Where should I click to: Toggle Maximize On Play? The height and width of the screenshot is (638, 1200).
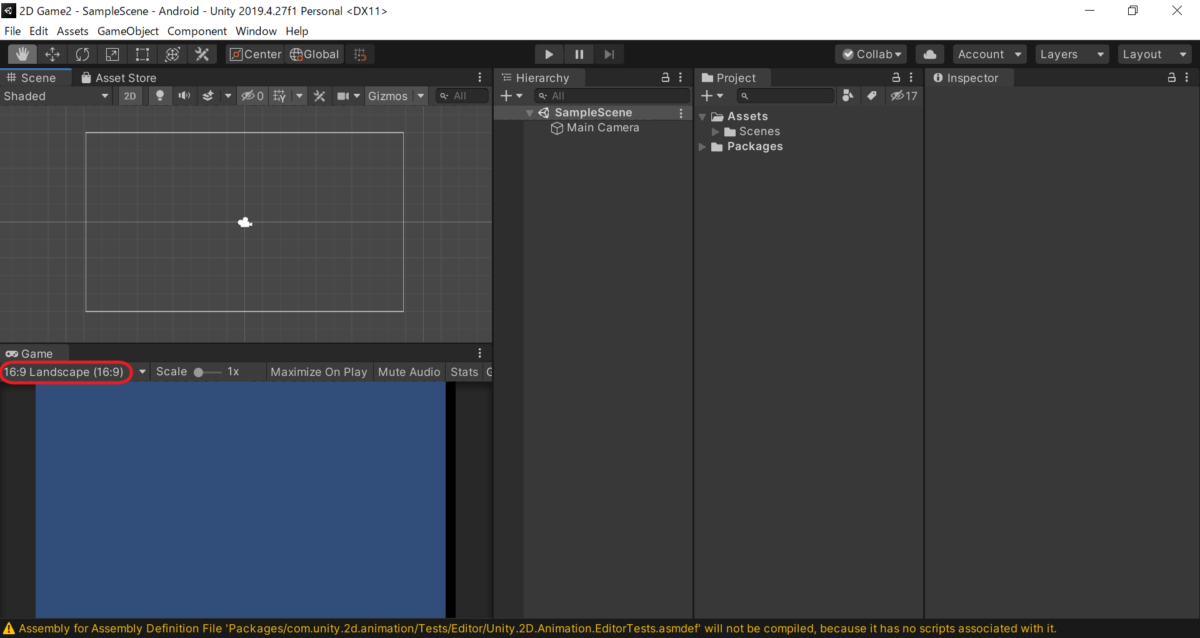tap(319, 372)
